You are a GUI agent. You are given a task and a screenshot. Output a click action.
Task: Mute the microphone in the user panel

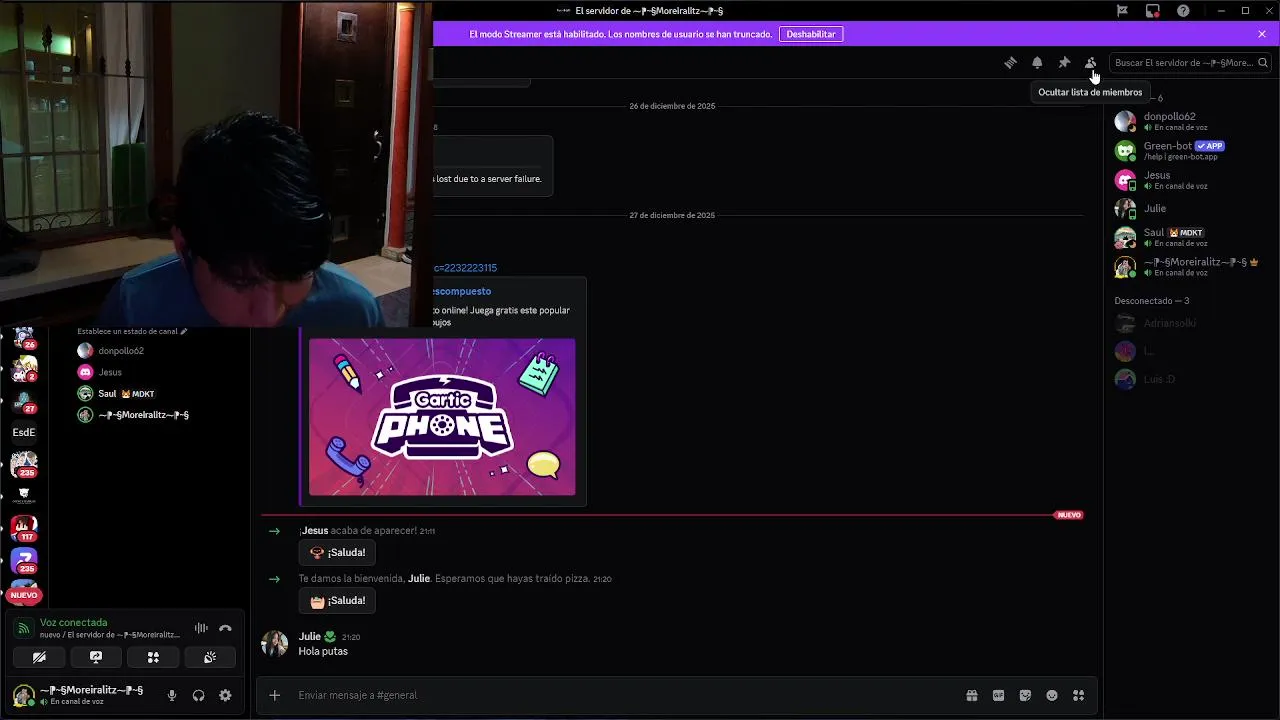tap(172, 695)
